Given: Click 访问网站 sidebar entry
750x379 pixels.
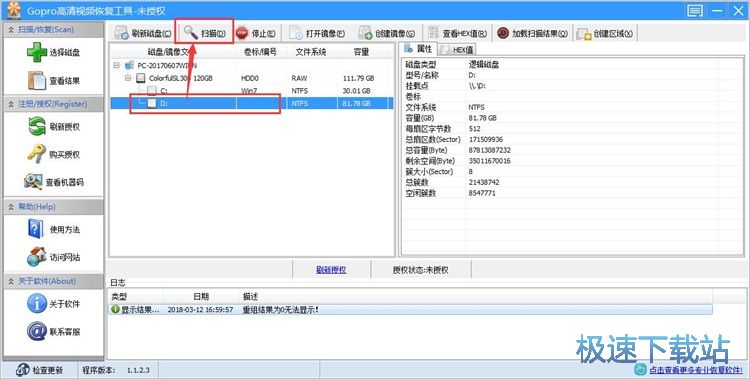Looking at the screenshot, I should [x=53, y=257].
